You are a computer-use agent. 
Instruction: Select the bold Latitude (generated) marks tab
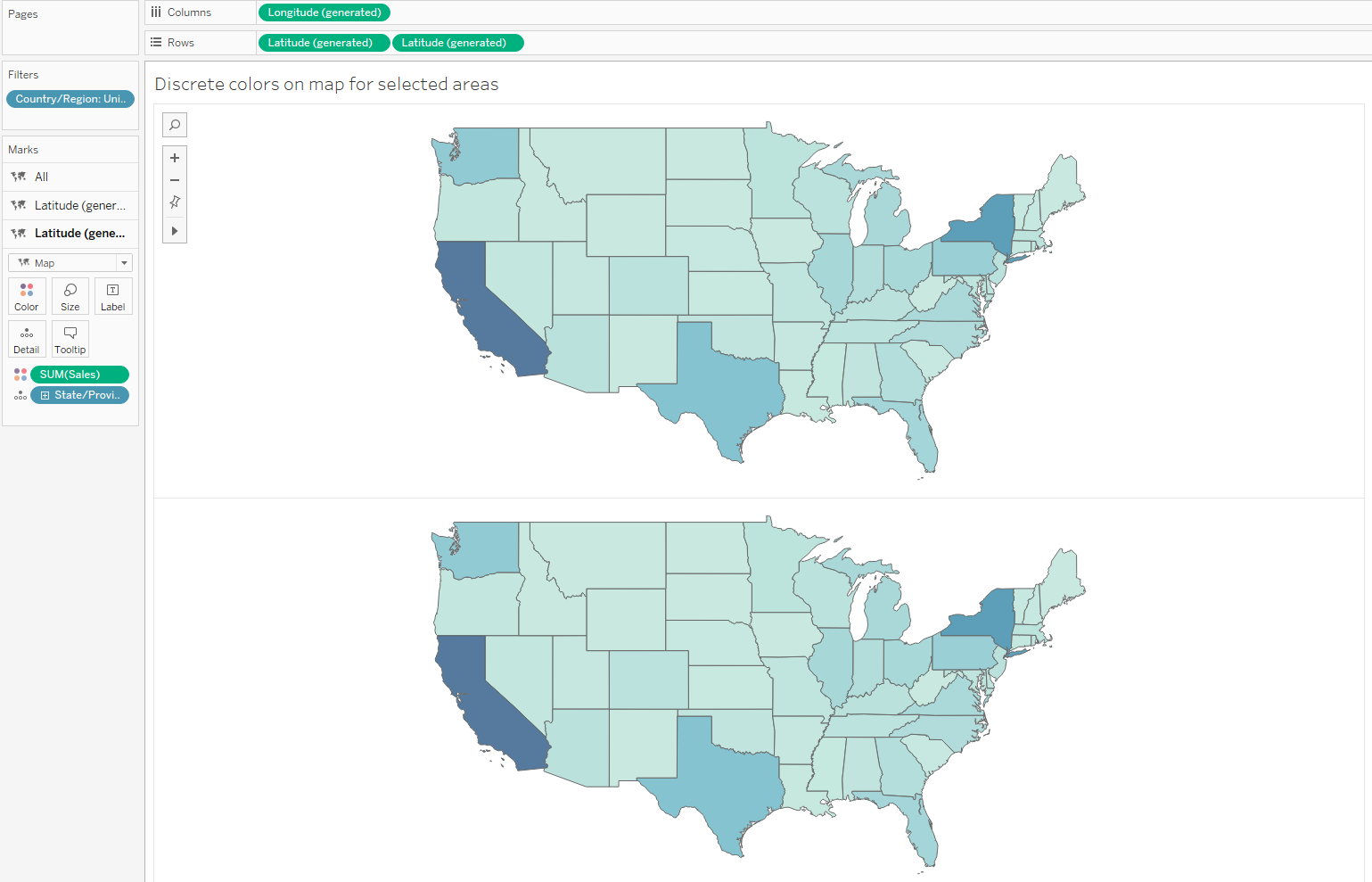coord(79,234)
